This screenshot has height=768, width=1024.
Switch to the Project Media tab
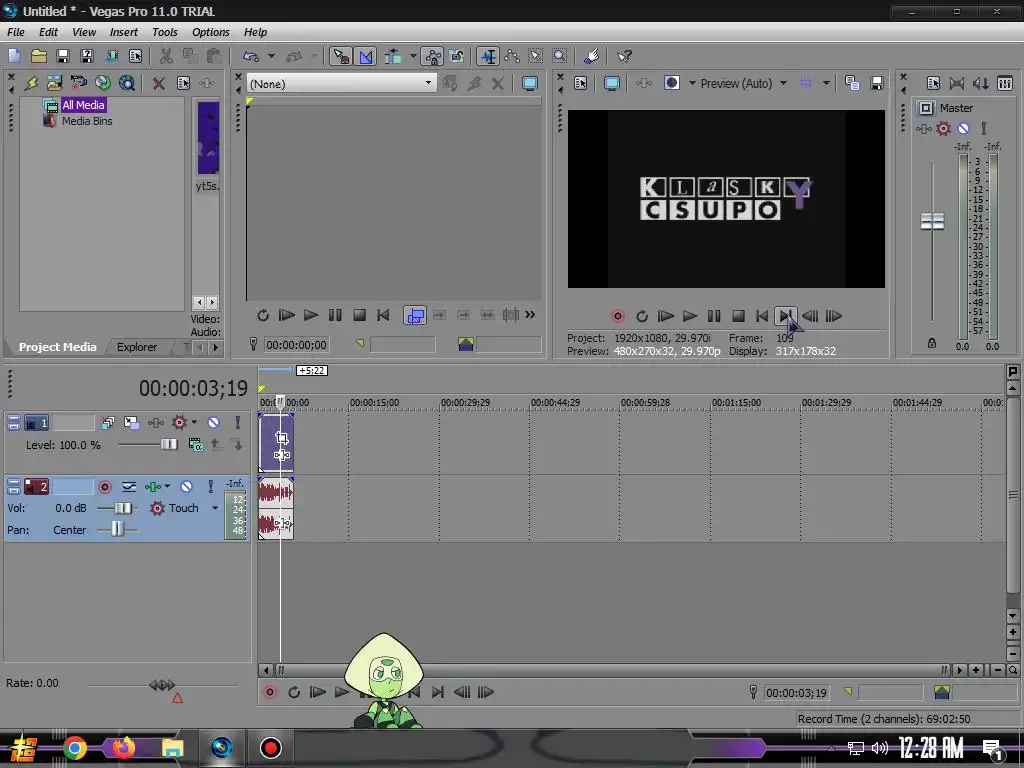coord(57,347)
